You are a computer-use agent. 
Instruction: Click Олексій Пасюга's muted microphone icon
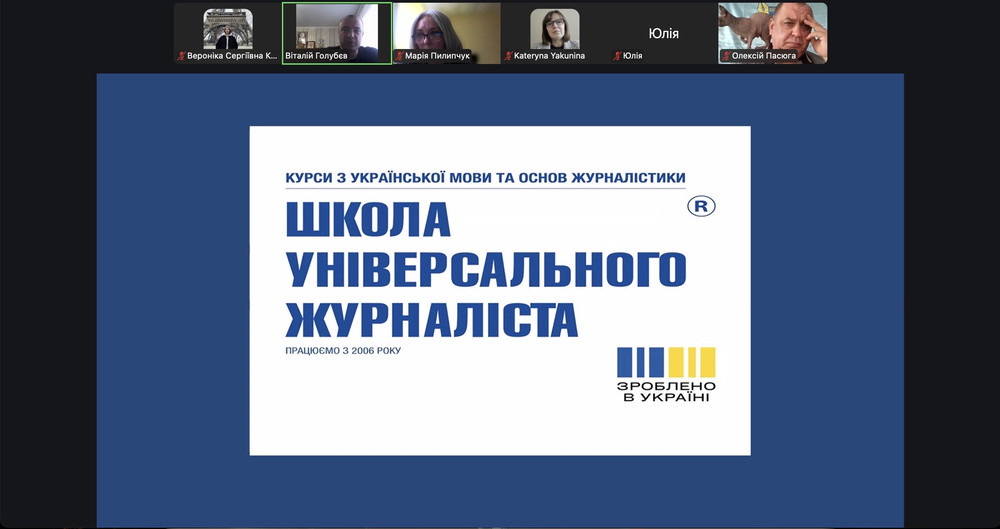click(x=726, y=56)
